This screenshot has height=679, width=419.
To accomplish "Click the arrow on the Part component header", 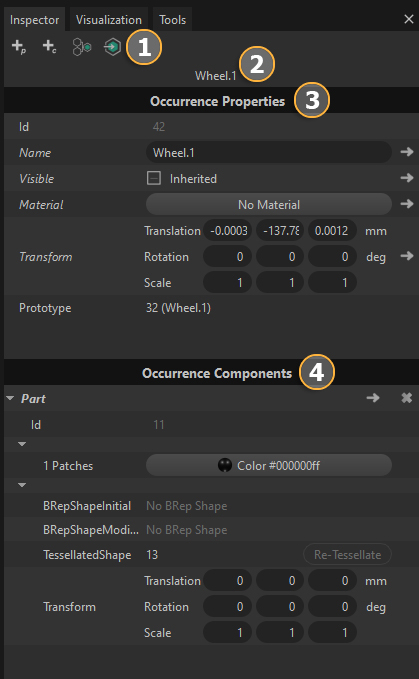I will click(373, 398).
